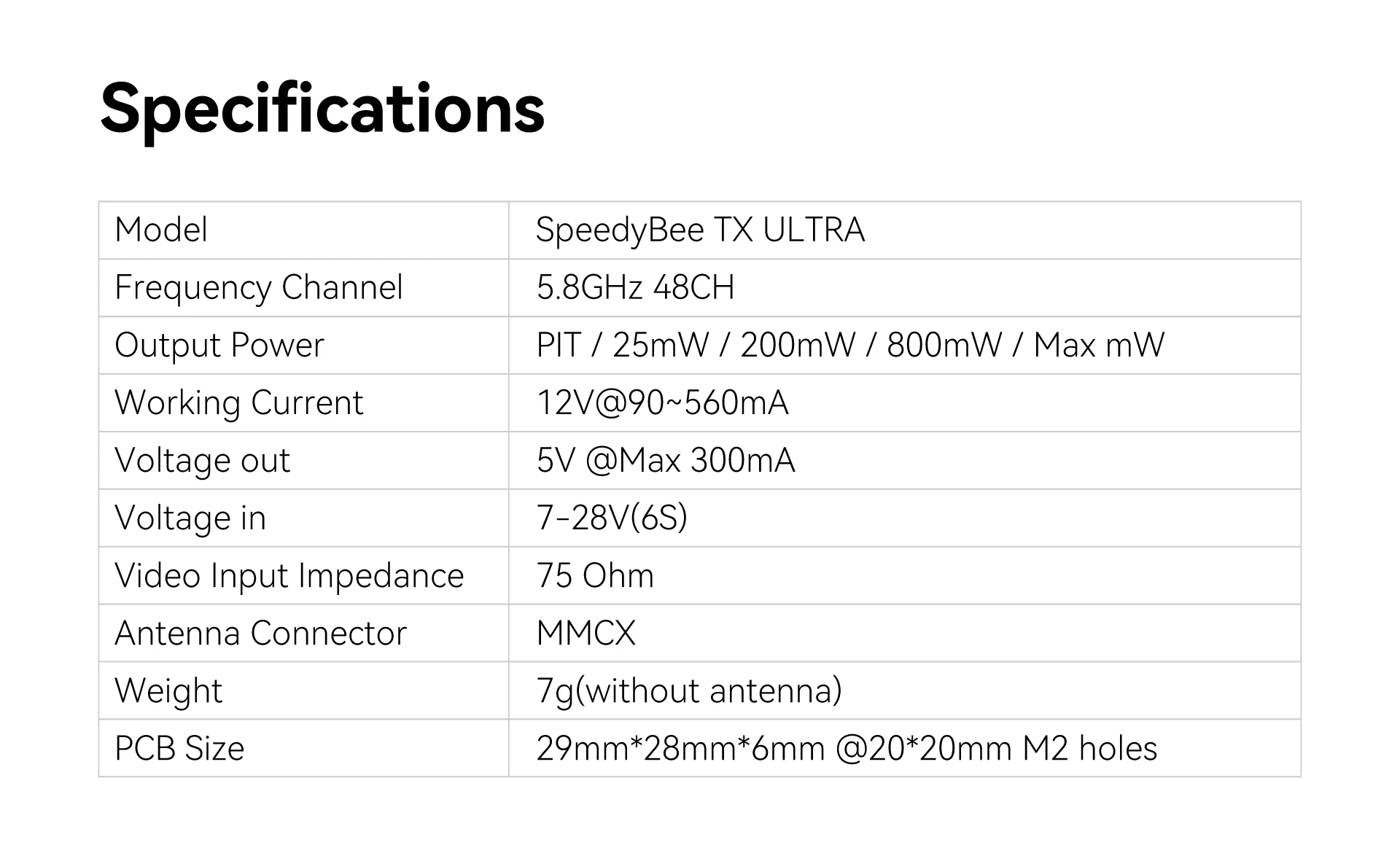Click the 12V@90~560mA value
The height and width of the screenshot is (864, 1400).
click(x=662, y=402)
